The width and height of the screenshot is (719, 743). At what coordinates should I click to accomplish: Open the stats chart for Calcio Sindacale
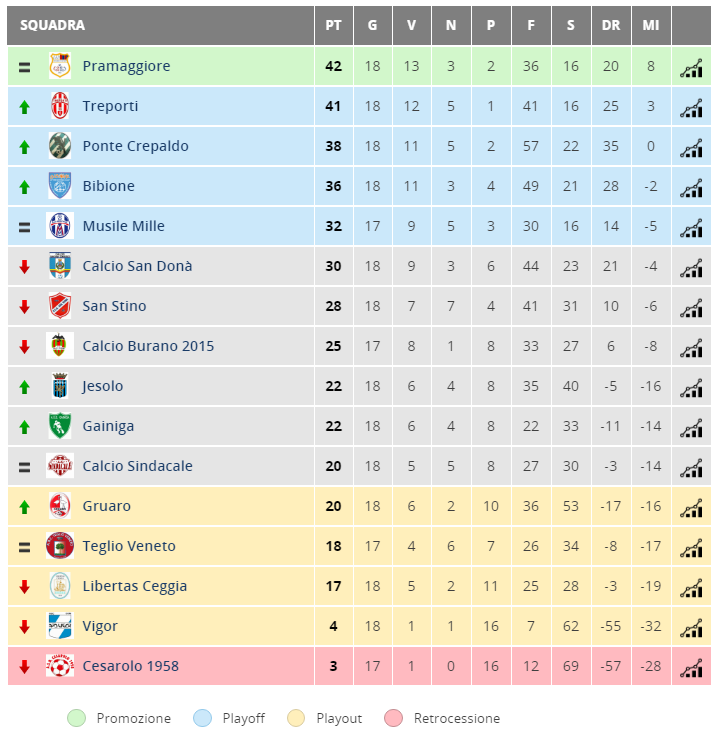[691, 469]
